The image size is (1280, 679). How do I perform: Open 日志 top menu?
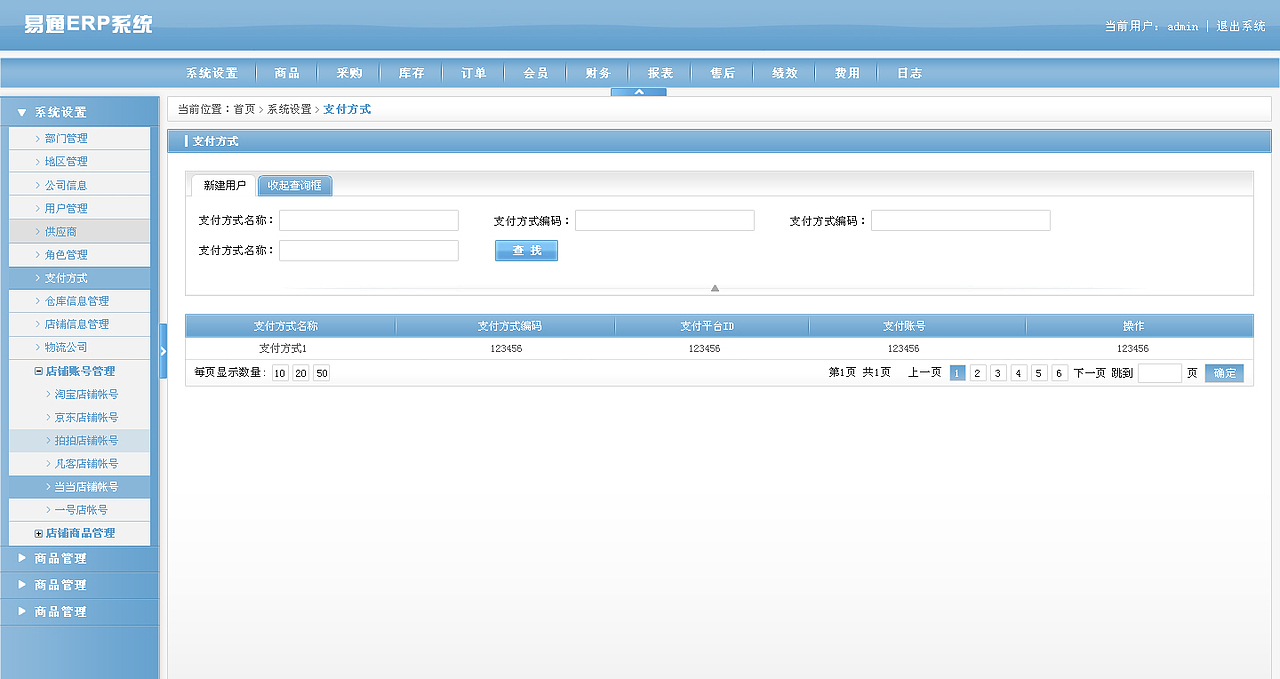[909, 73]
